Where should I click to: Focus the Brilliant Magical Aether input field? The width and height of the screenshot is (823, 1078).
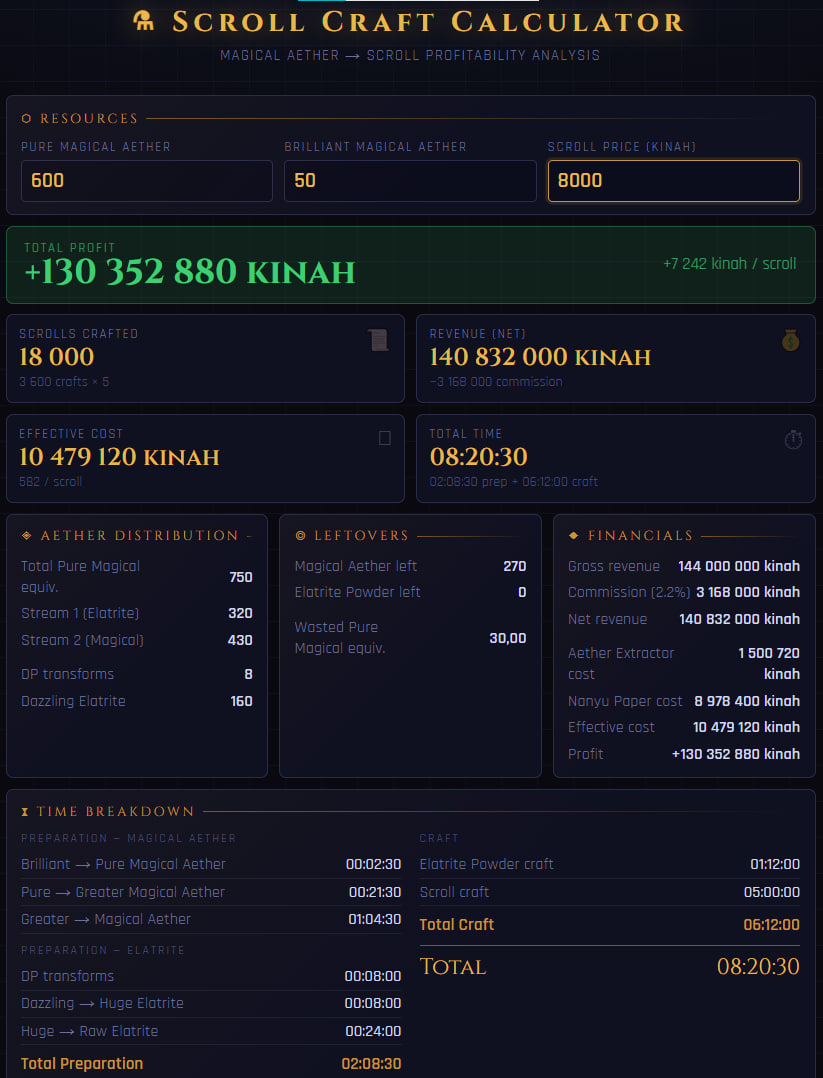pos(410,181)
